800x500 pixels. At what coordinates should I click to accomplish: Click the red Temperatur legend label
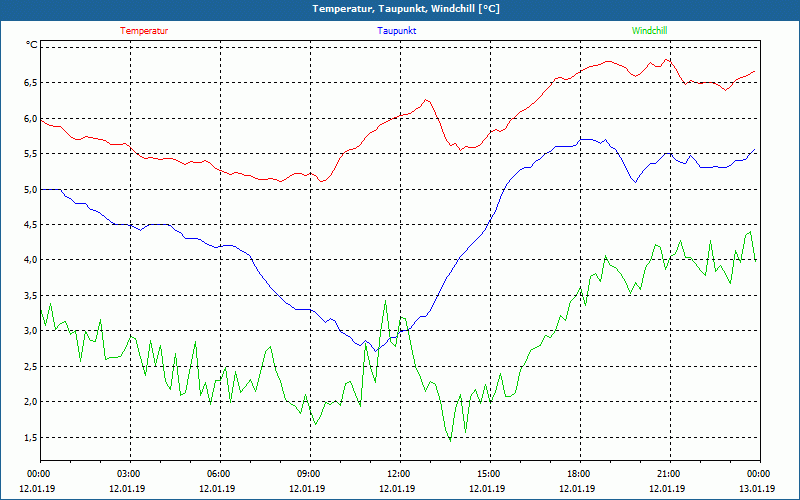click(144, 31)
